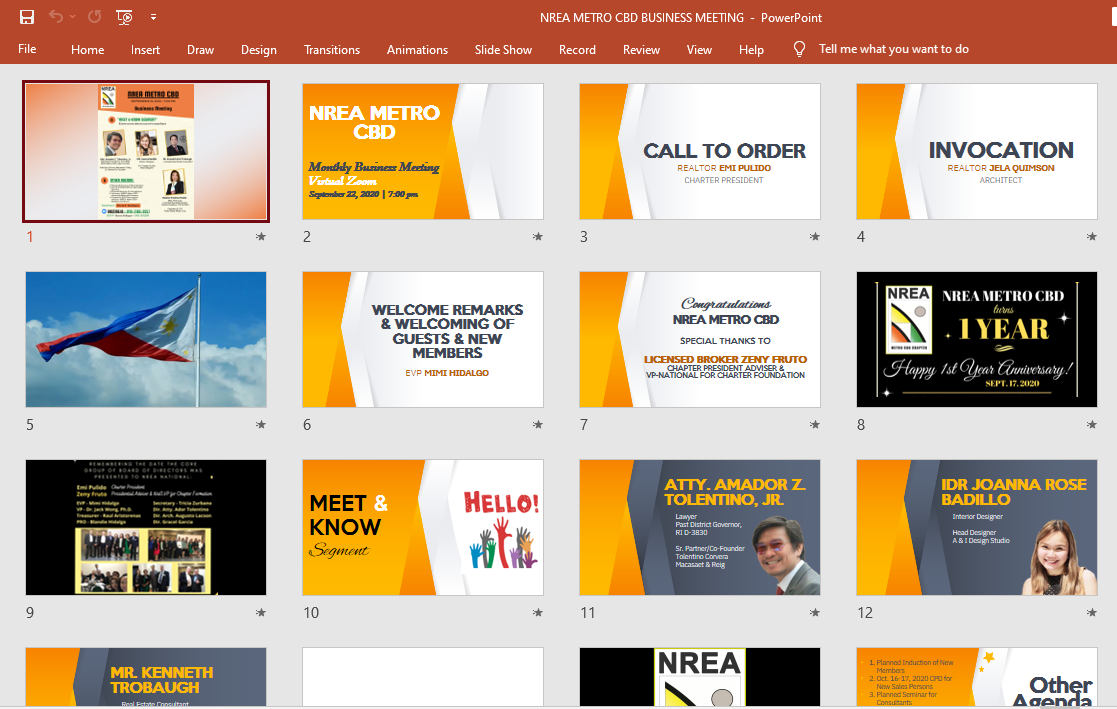Select the Congratulations NREA Metro CBD slide
The image size is (1117, 709).
[x=700, y=339]
